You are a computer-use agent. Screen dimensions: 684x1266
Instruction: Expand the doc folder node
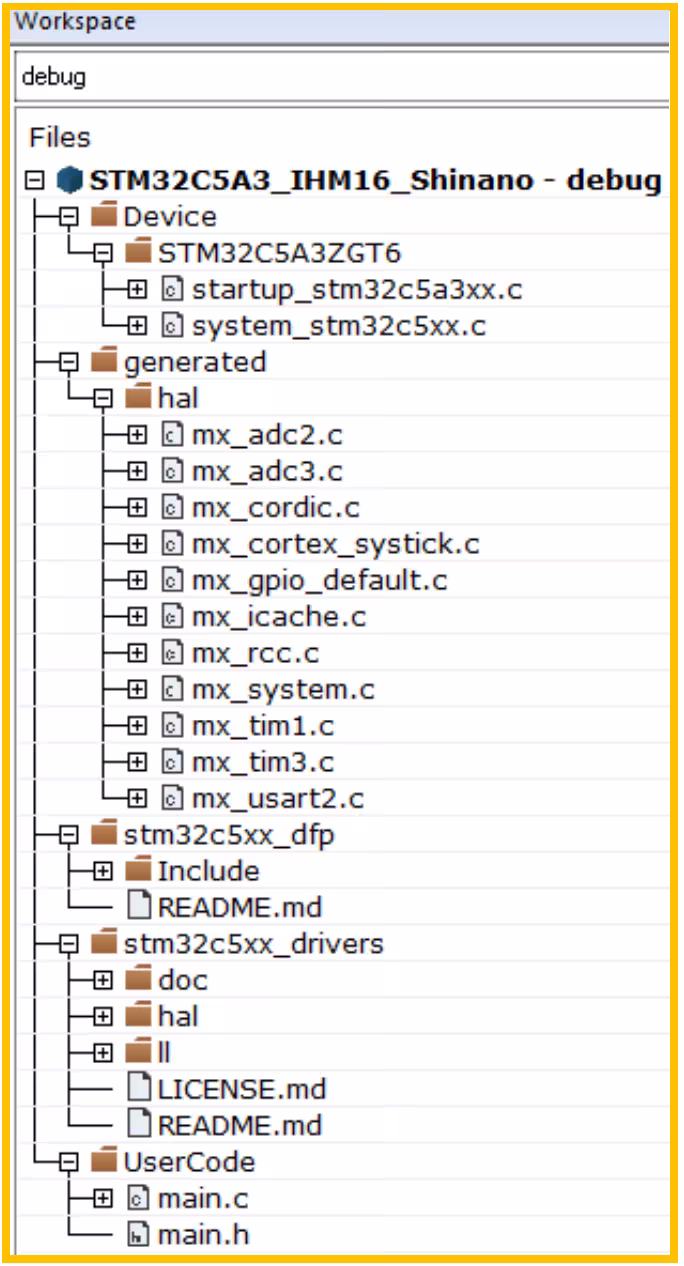104,980
